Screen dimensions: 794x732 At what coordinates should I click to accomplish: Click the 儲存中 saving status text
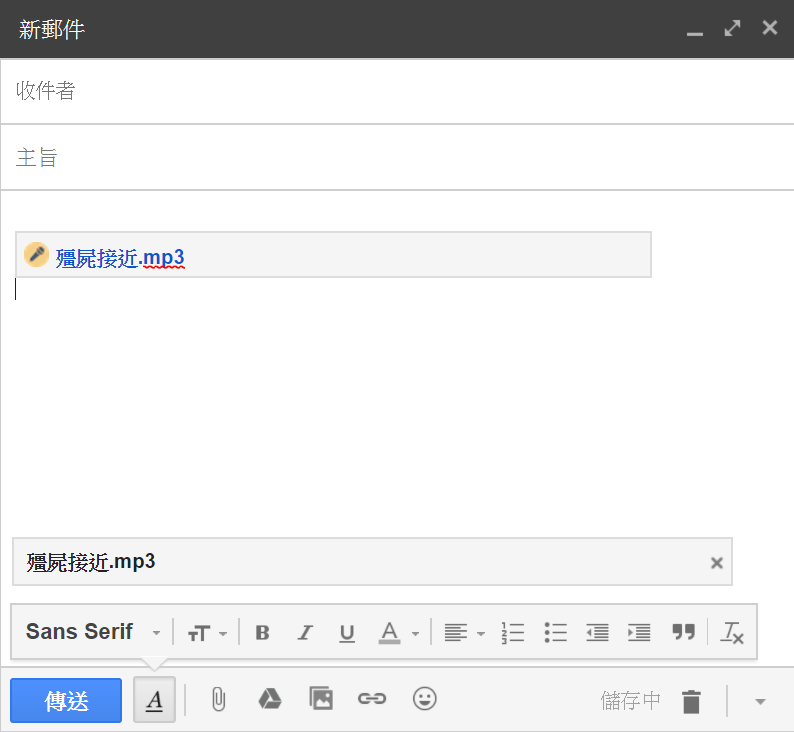point(630,701)
